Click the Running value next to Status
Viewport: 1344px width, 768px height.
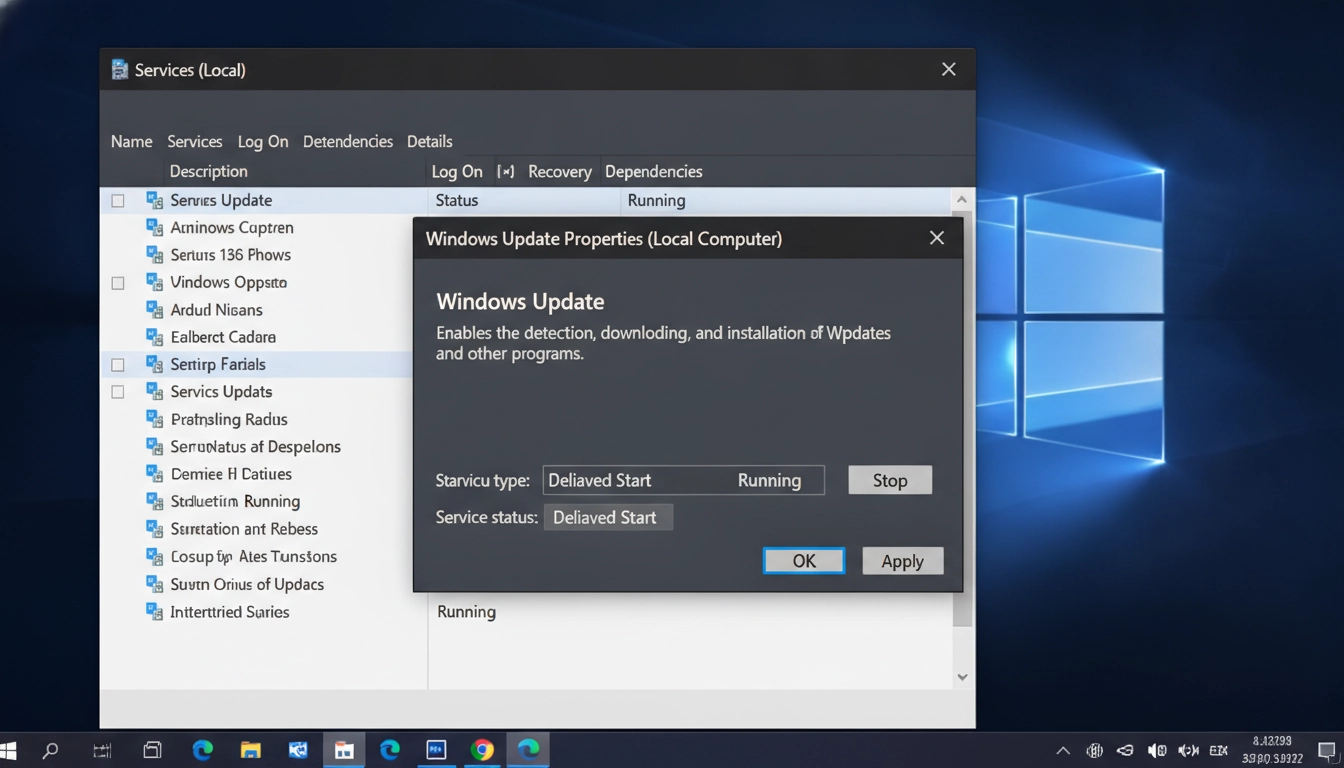pos(656,200)
